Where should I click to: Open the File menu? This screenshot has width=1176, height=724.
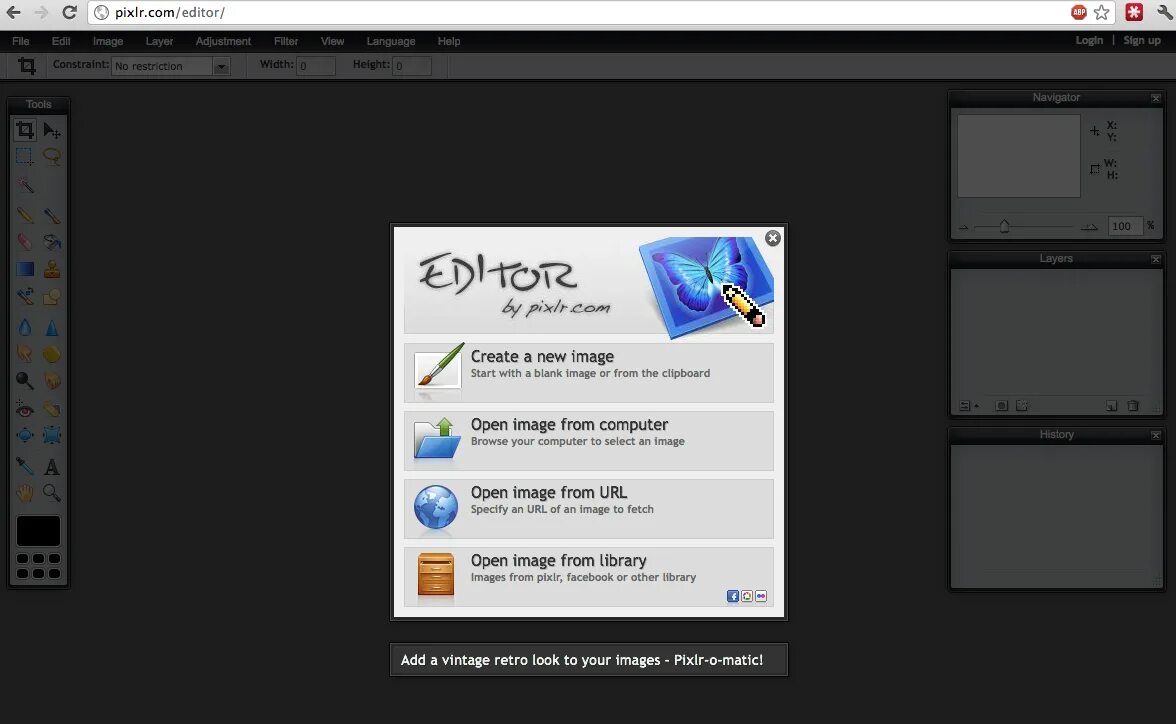click(21, 41)
